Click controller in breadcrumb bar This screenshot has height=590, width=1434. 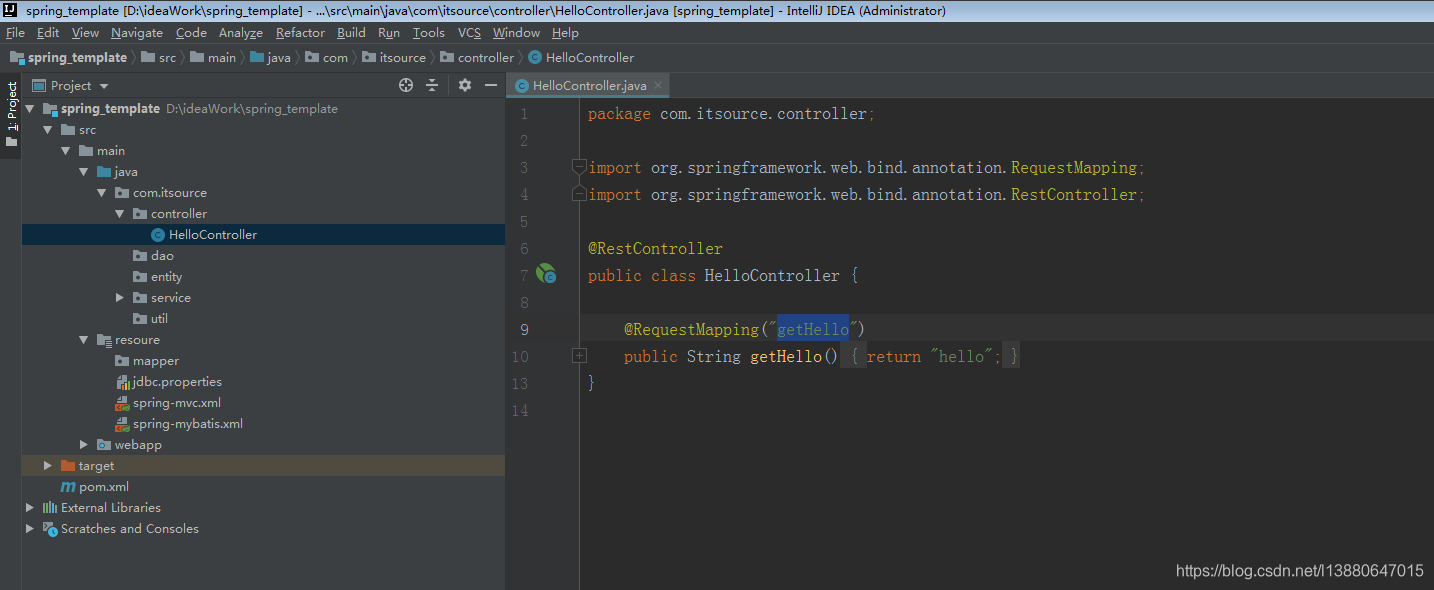(485, 58)
